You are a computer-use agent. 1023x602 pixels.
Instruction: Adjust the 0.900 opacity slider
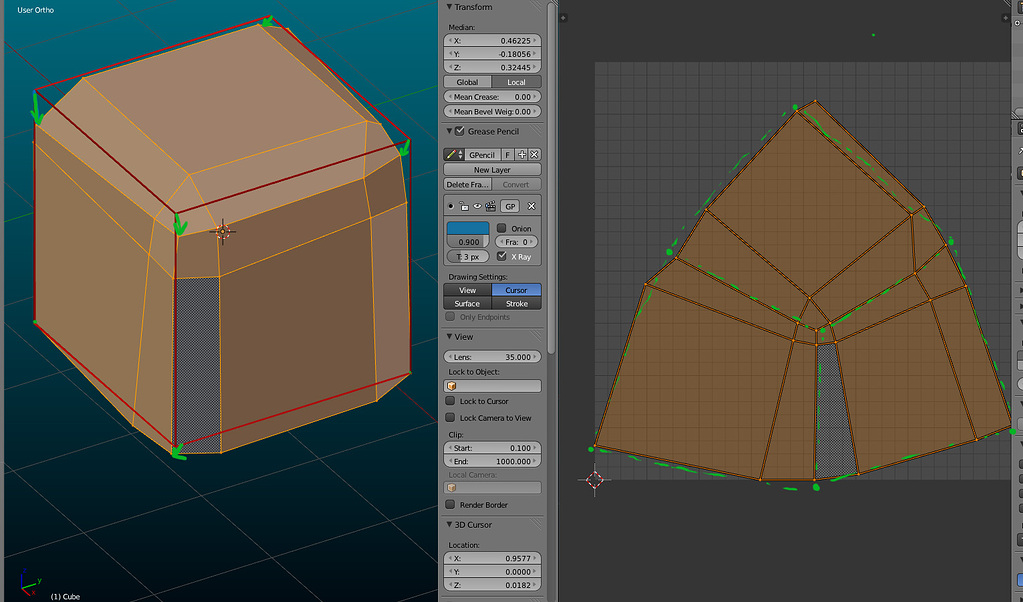point(468,242)
